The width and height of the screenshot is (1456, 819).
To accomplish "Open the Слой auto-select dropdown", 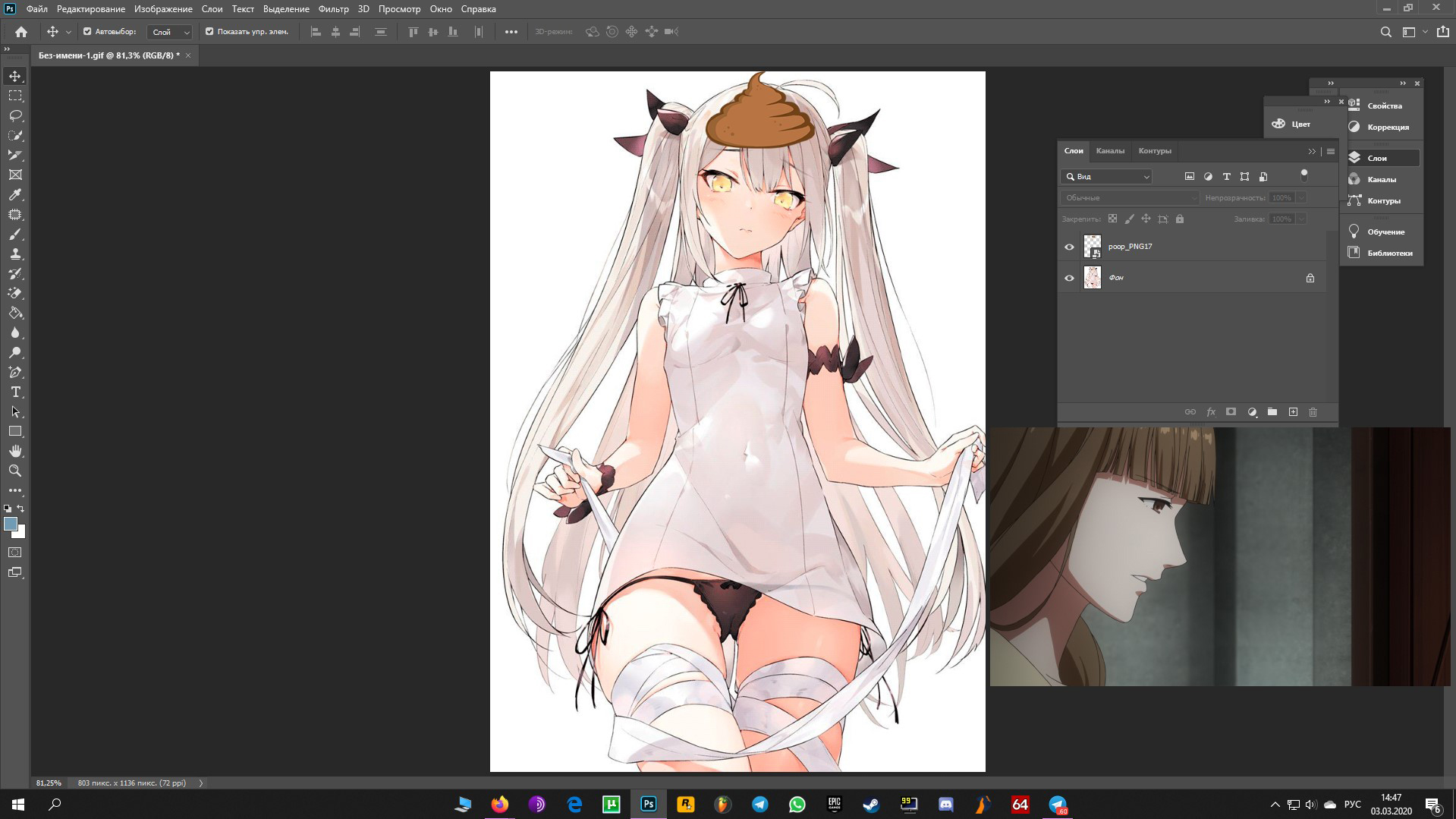I will (169, 32).
